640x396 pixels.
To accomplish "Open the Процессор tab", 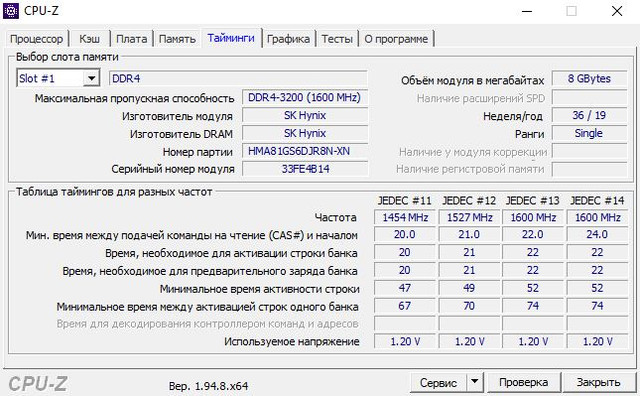I will click(x=37, y=39).
